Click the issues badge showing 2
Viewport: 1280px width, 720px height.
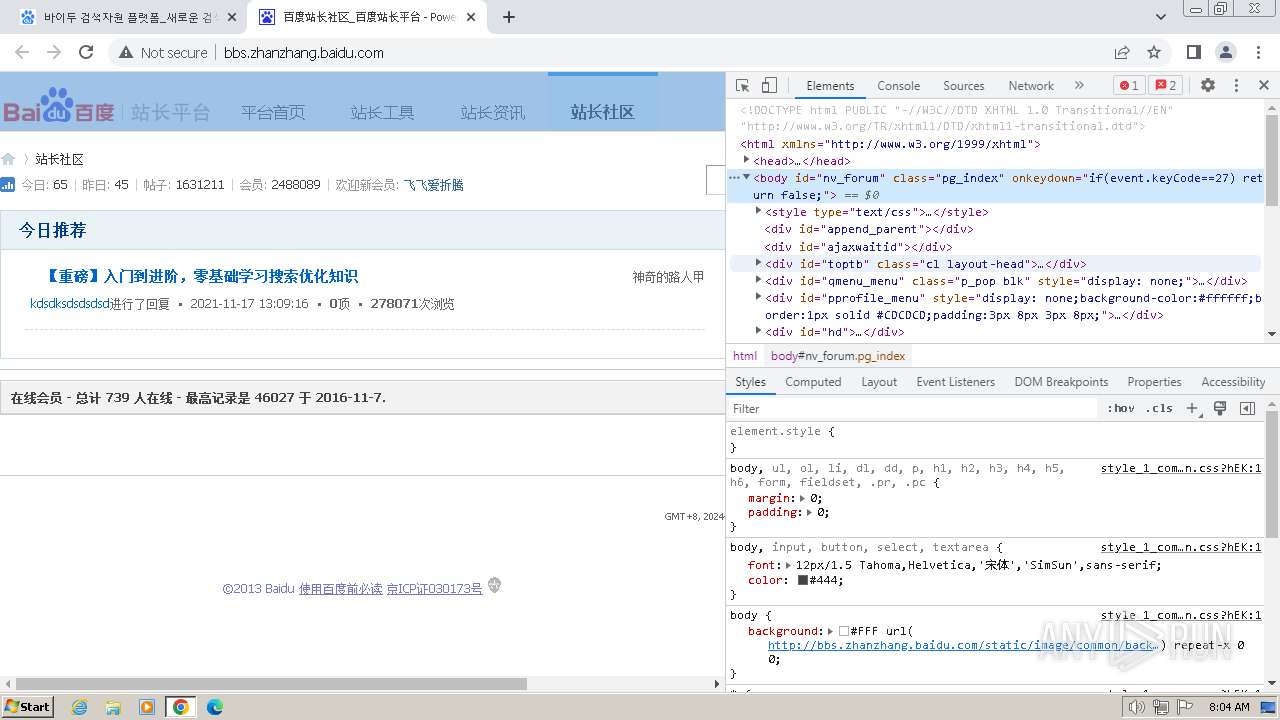[x=1165, y=86]
